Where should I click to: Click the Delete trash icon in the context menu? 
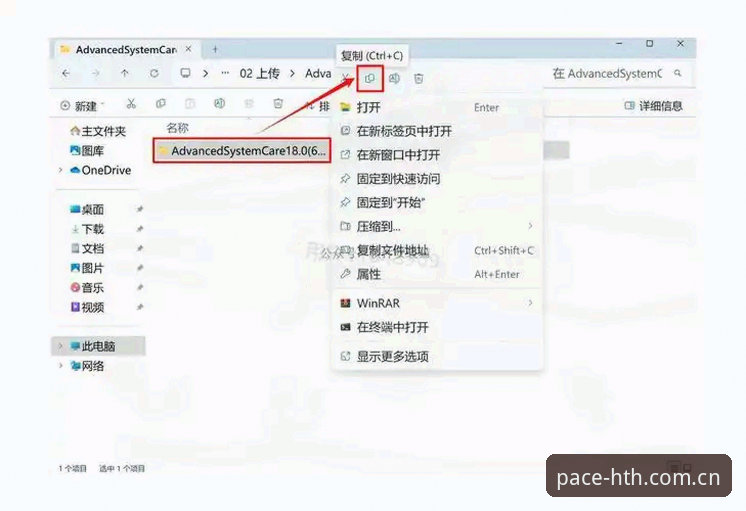[x=419, y=79]
